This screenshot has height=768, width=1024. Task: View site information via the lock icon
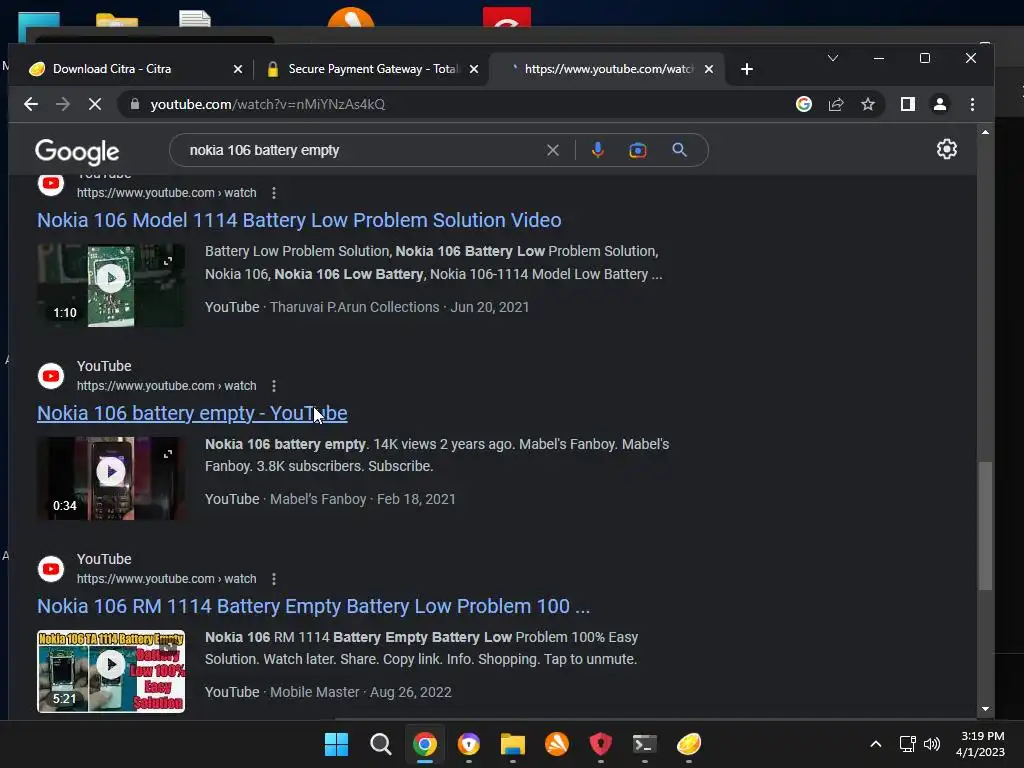[135, 104]
